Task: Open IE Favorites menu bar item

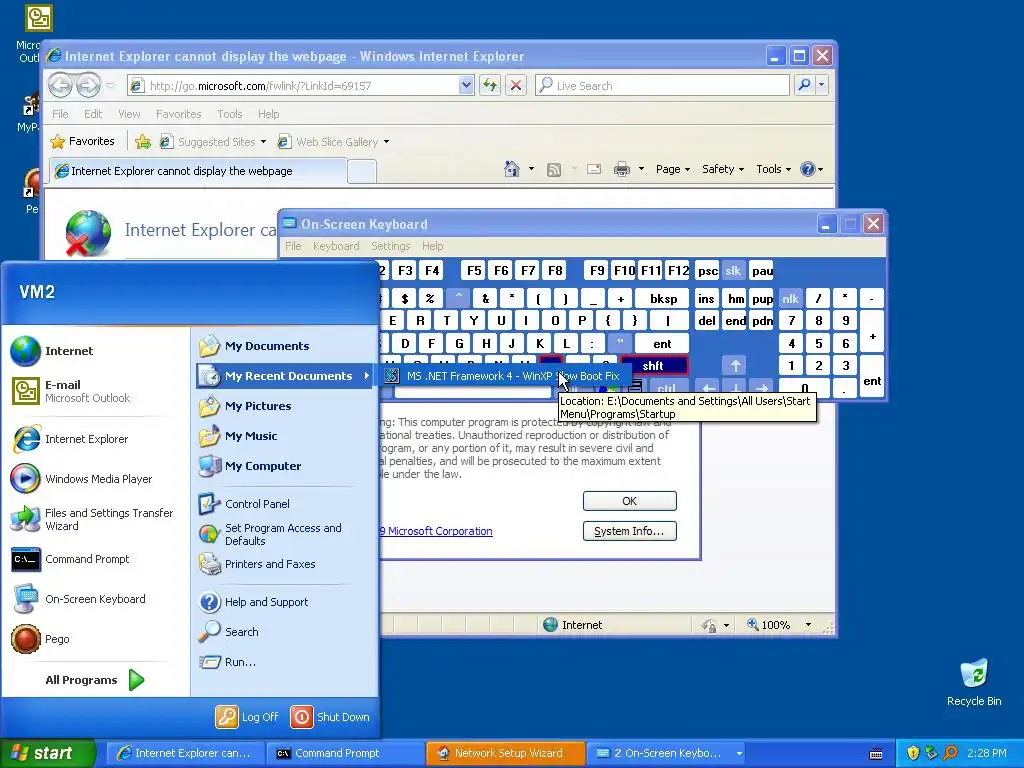Action: [x=178, y=114]
